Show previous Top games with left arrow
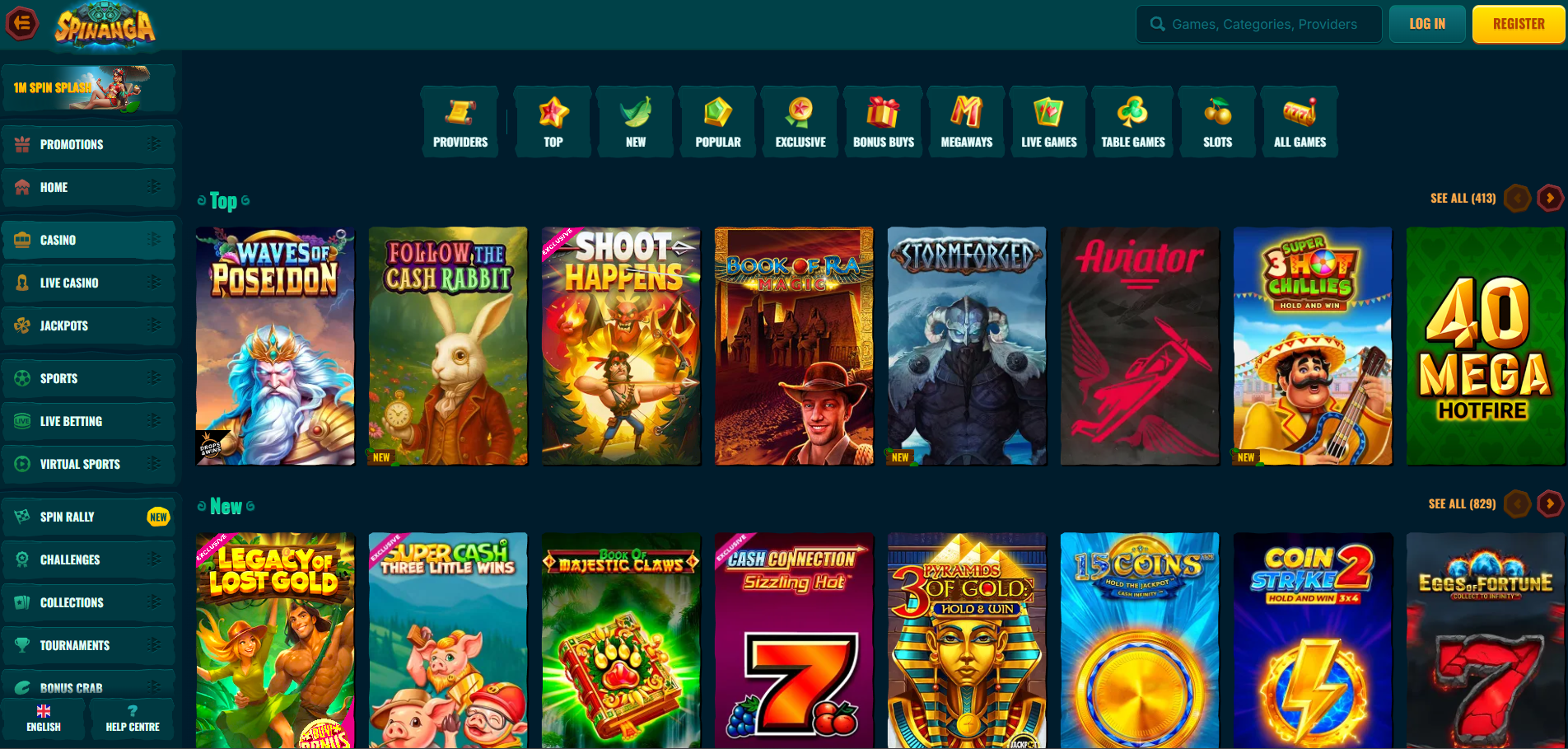The width and height of the screenshot is (1568, 749). coord(1517,198)
